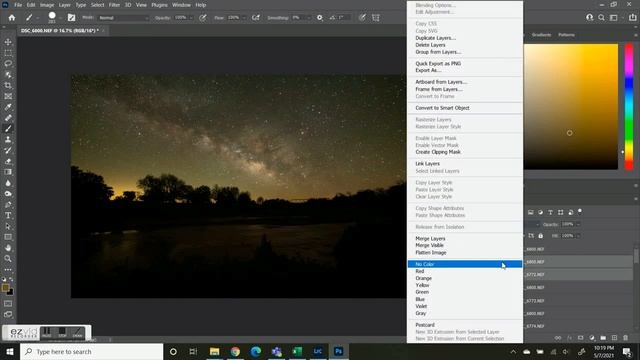The height and width of the screenshot is (360, 640).
Task: Select the Lasso tool
Action: pyautogui.click(x=8, y=64)
